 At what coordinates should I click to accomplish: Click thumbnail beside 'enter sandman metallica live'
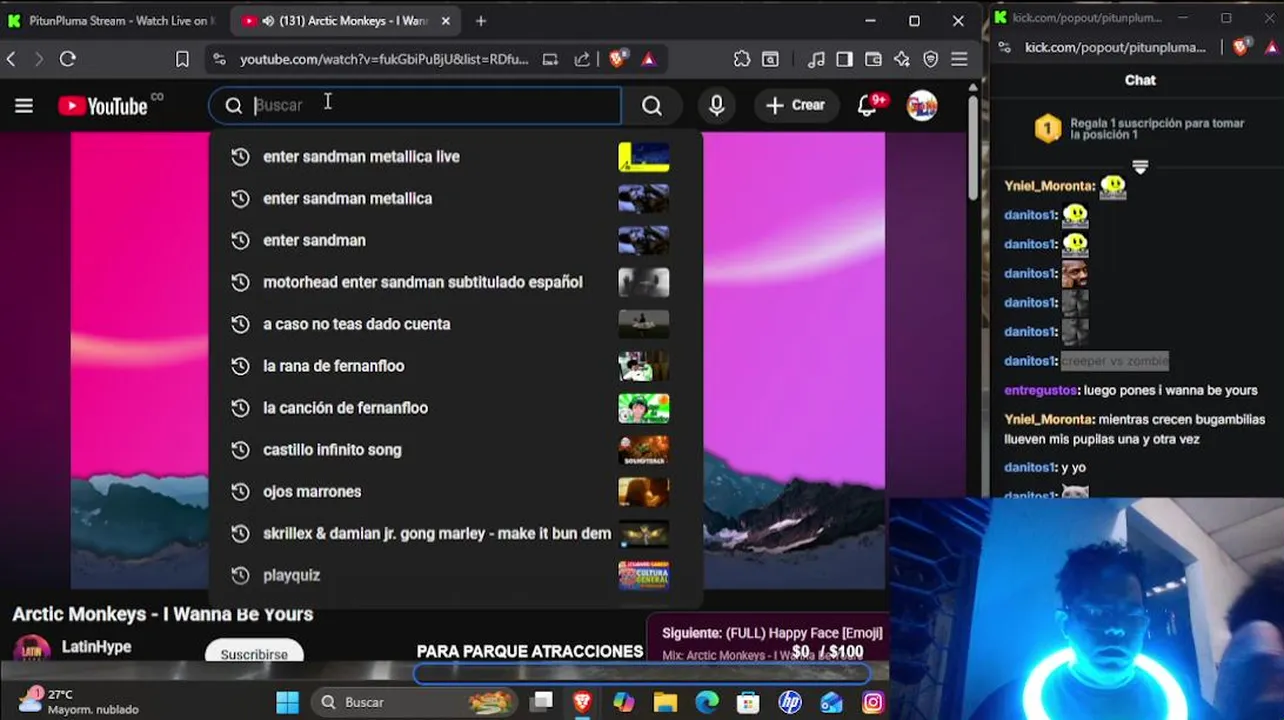pos(644,157)
